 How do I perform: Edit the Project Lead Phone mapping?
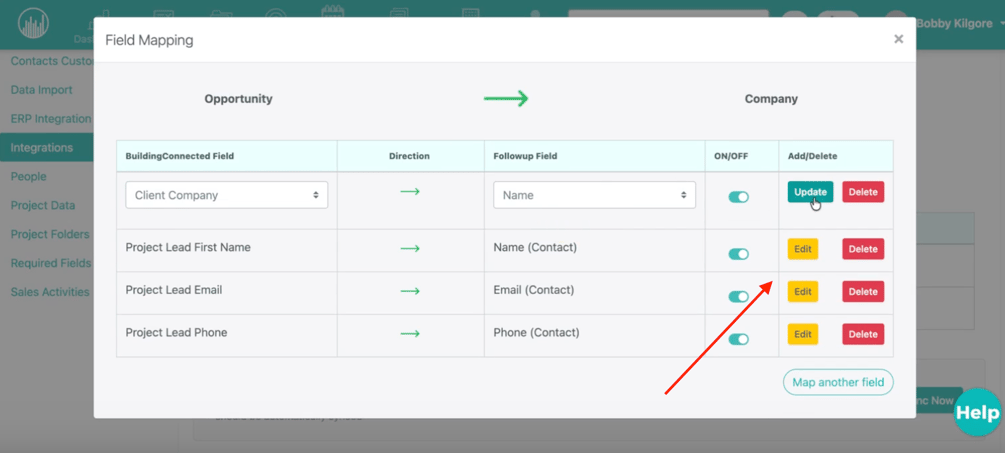(x=802, y=334)
